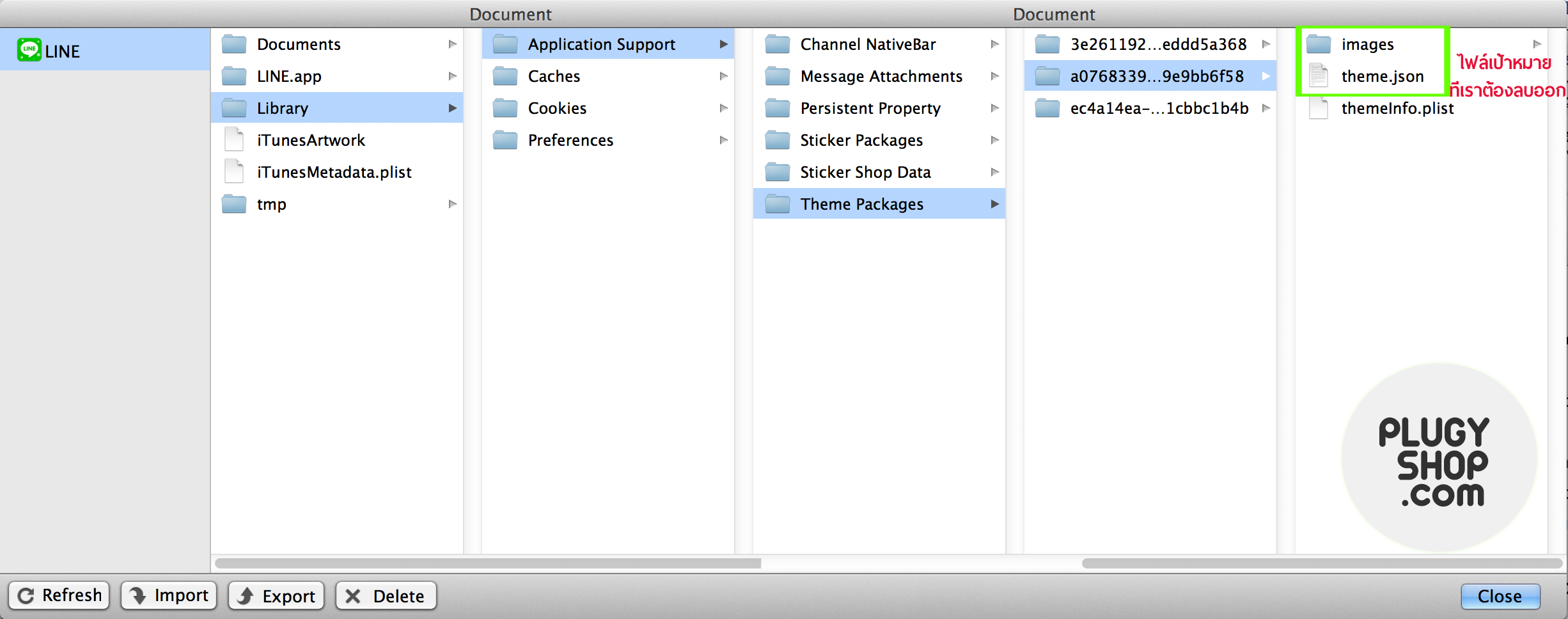Select the tmp row label
The height and width of the screenshot is (619, 1568).
pos(272,204)
